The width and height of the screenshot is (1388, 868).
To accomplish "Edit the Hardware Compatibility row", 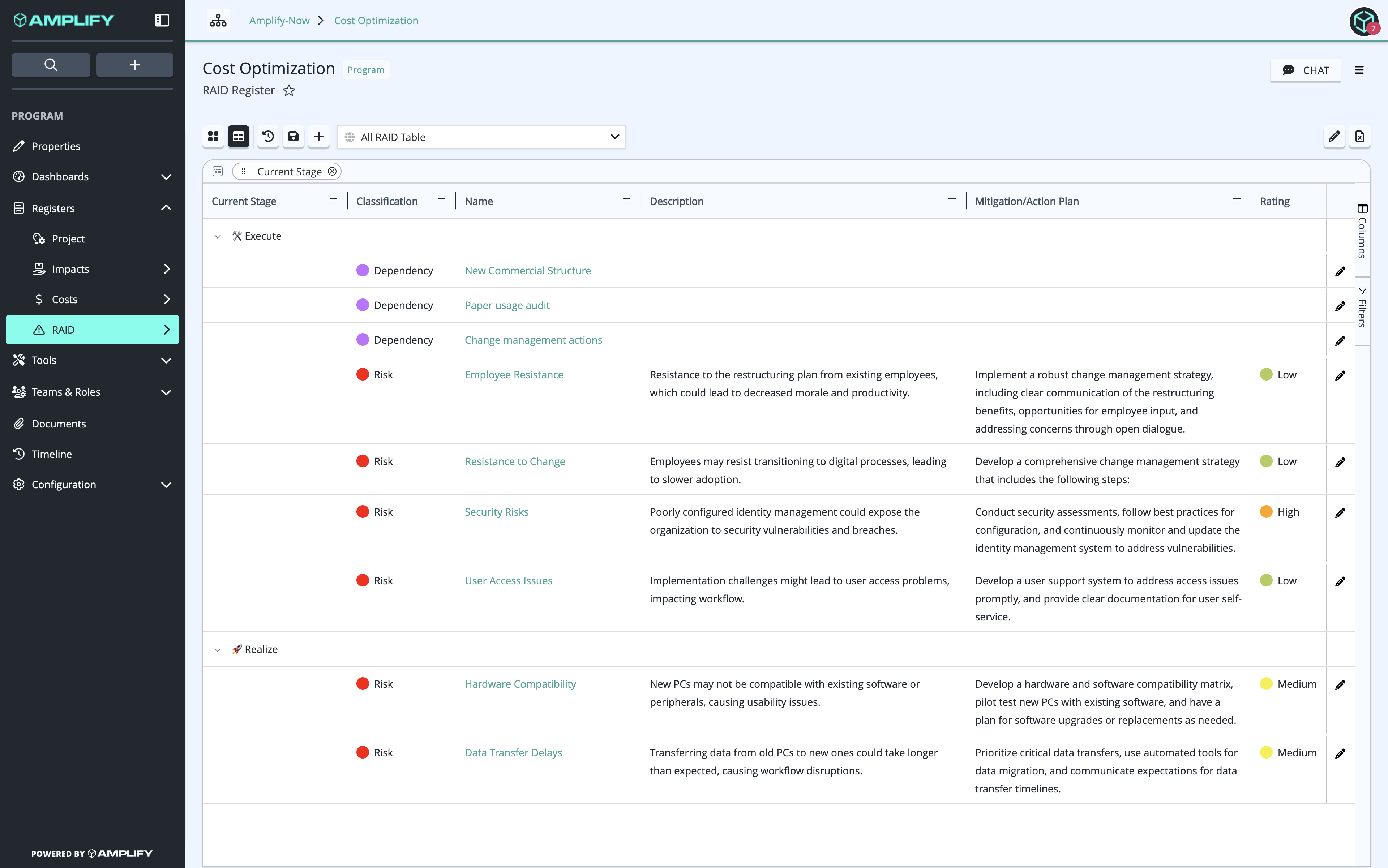I will click(1340, 684).
